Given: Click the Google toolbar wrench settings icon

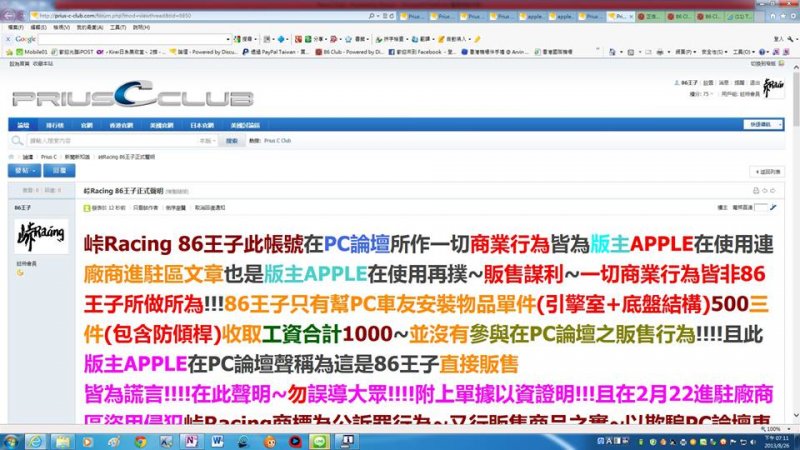Looking at the screenshot, I should tap(790, 39).
